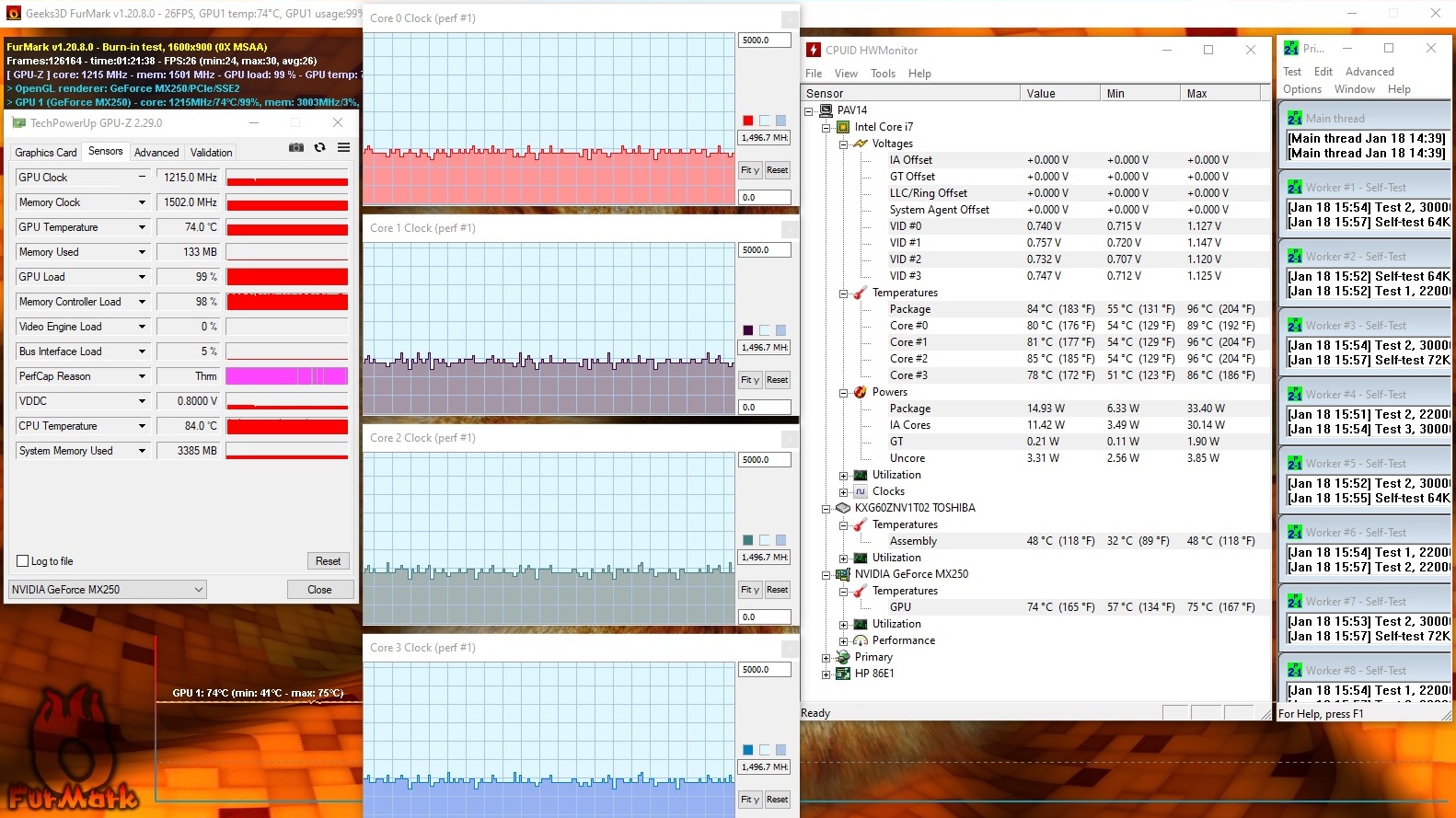Click Reset in Core 1 Clock graph
This screenshot has width=1456, height=818.
click(x=778, y=380)
